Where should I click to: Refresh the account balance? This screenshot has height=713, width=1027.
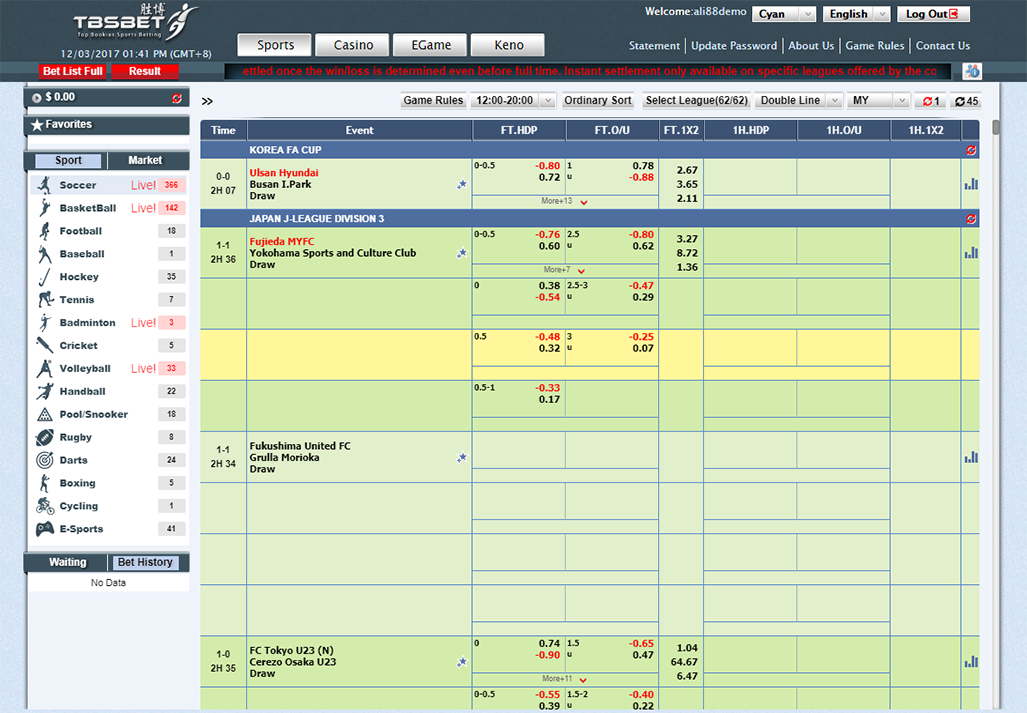pos(177,98)
